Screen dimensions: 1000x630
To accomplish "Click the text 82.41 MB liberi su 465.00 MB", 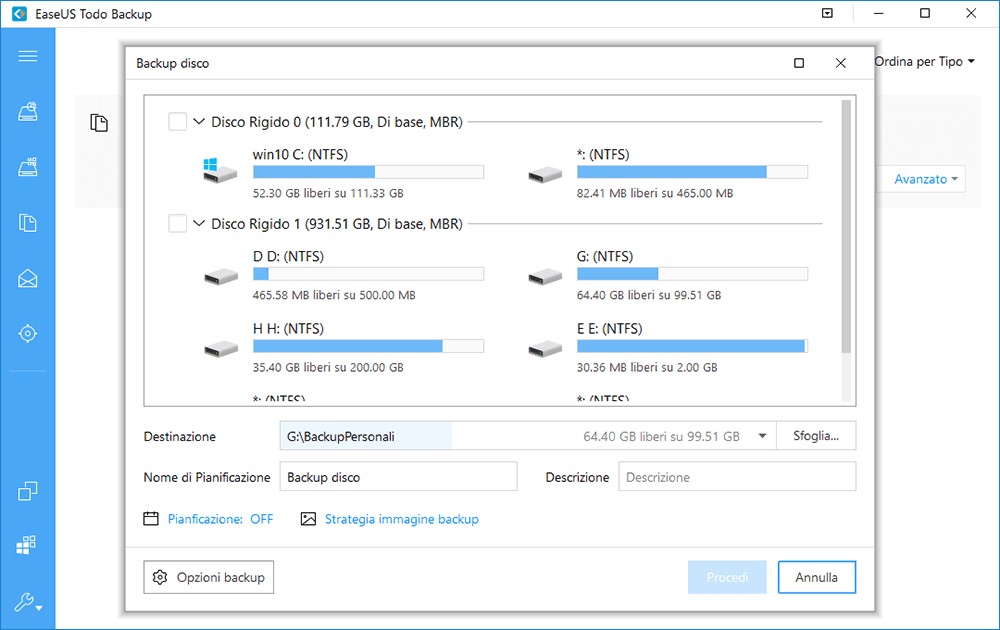I will 655,193.
